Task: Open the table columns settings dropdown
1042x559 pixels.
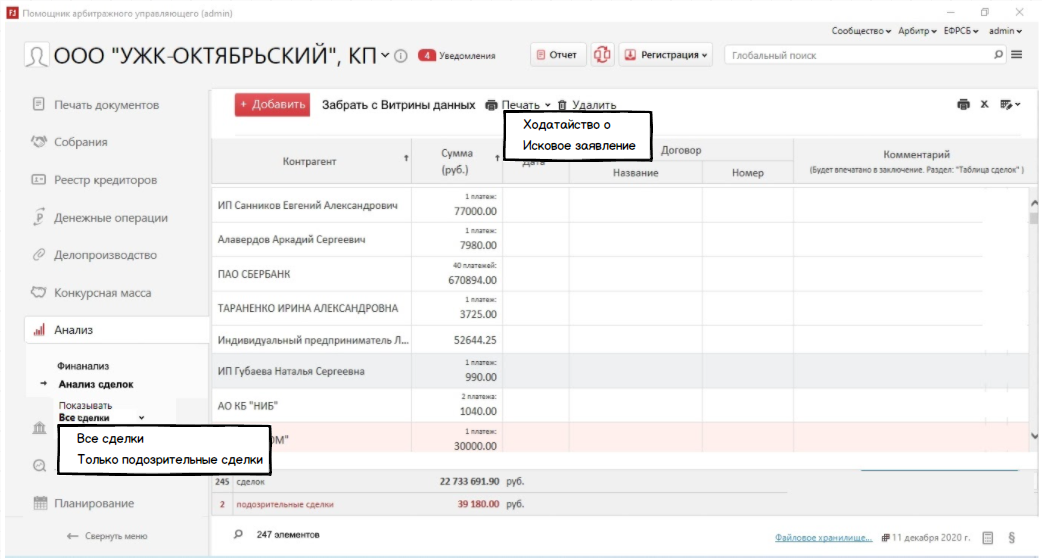Action: tap(1010, 104)
